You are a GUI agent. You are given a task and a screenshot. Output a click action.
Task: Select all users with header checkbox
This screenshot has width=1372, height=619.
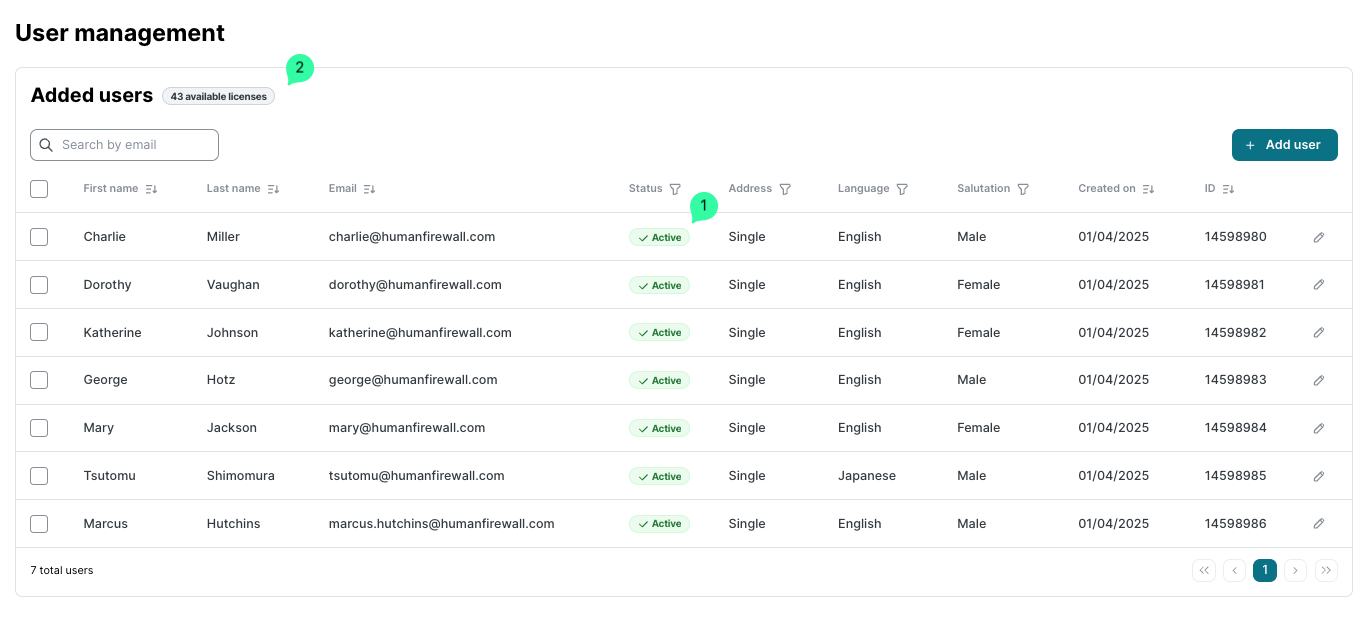click(39, 189)
